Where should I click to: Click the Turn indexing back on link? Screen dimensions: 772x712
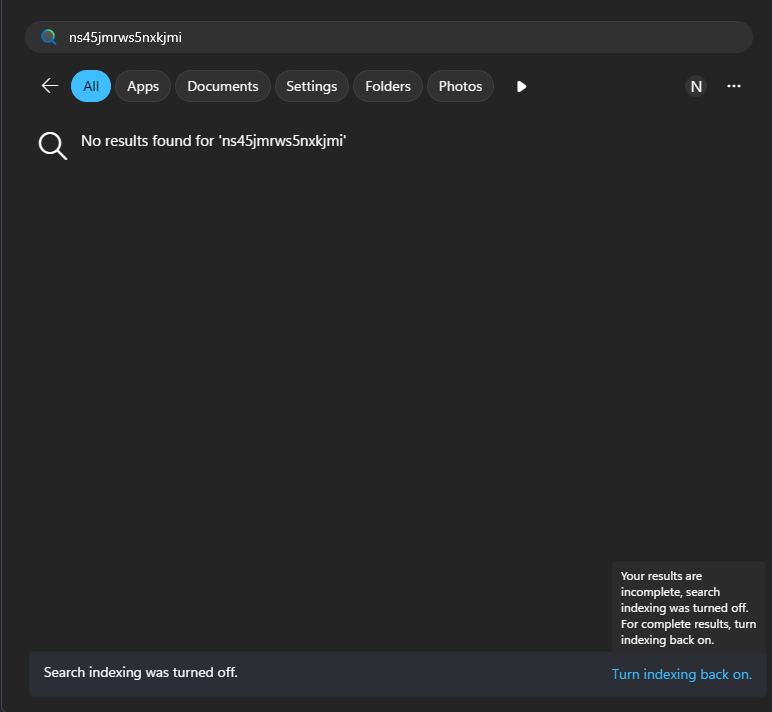[x=681, y=674]
